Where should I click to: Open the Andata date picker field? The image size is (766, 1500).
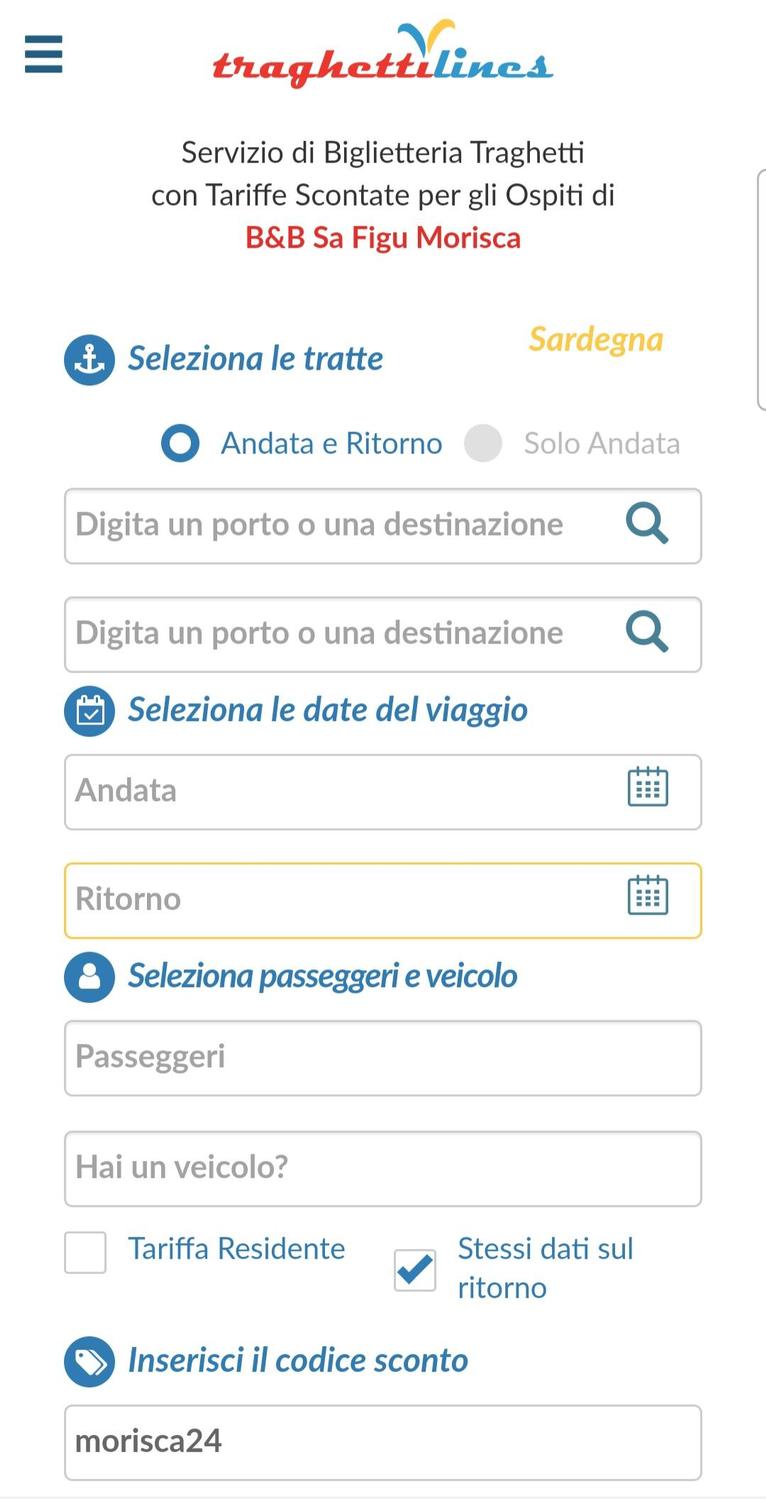(383, 792)
